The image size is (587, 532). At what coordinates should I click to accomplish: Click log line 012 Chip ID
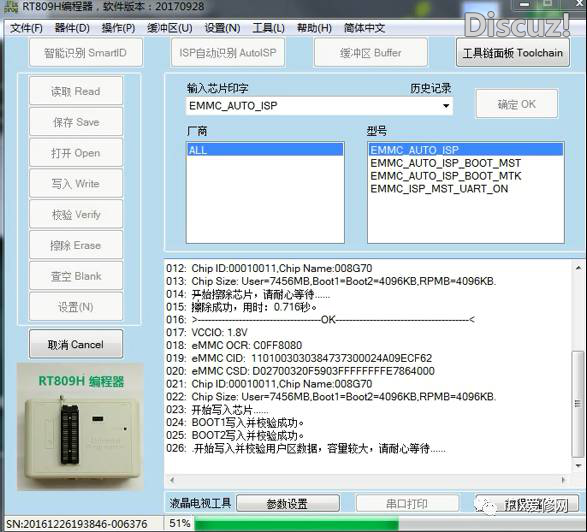coord(269,268)
